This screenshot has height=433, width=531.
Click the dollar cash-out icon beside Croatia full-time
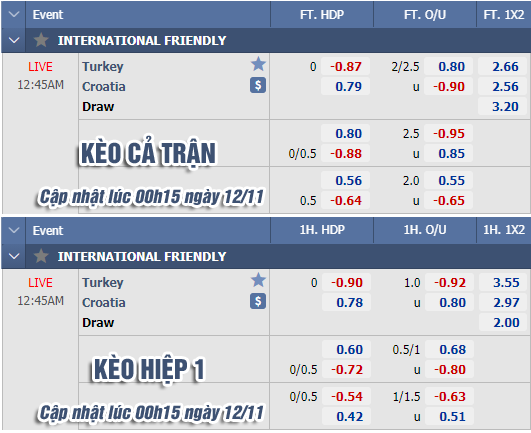(258, 85)
